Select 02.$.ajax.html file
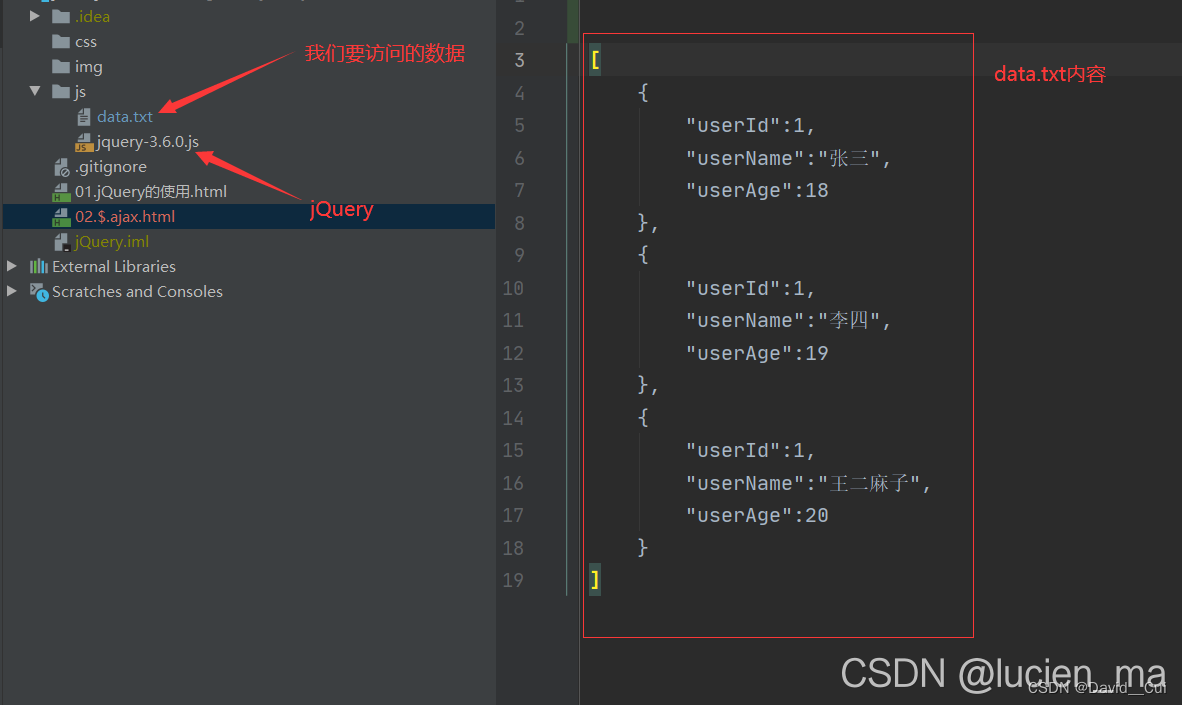Image resolution: width=1182 pixels, height=705 pixels. (125, 216)
